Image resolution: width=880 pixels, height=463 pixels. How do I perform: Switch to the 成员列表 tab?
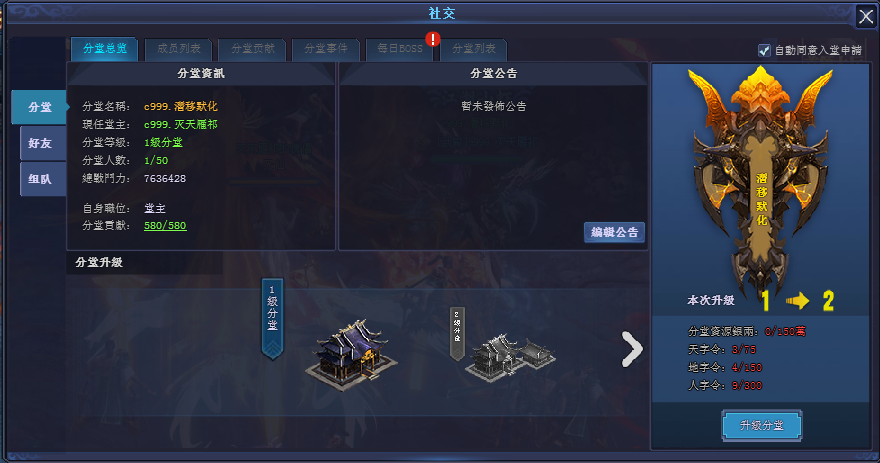click(x=178, y=49)
